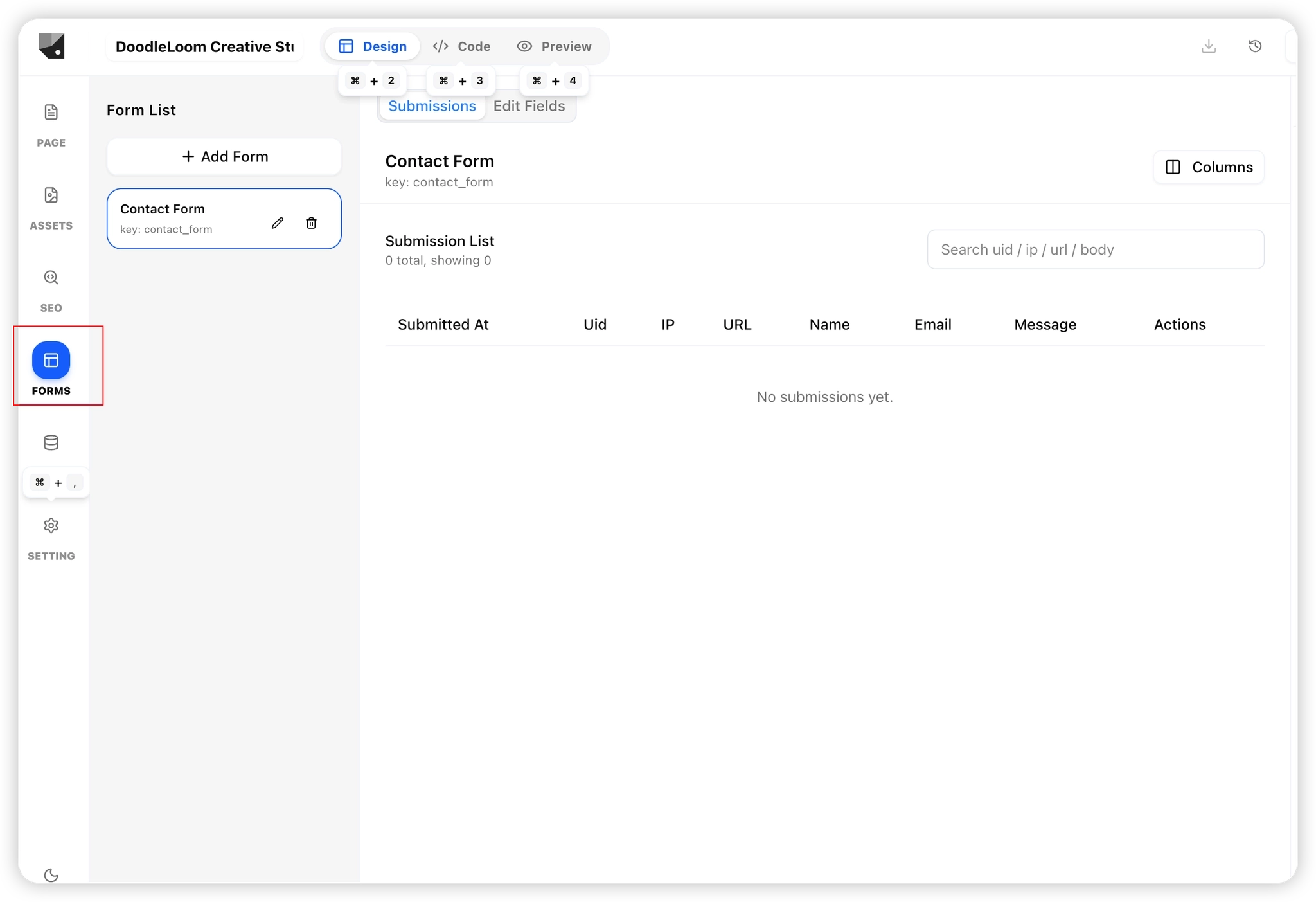The width and height of the screenshot is (1316, 902).
Task: Select the Design view tab
Action: pos(373,46)
